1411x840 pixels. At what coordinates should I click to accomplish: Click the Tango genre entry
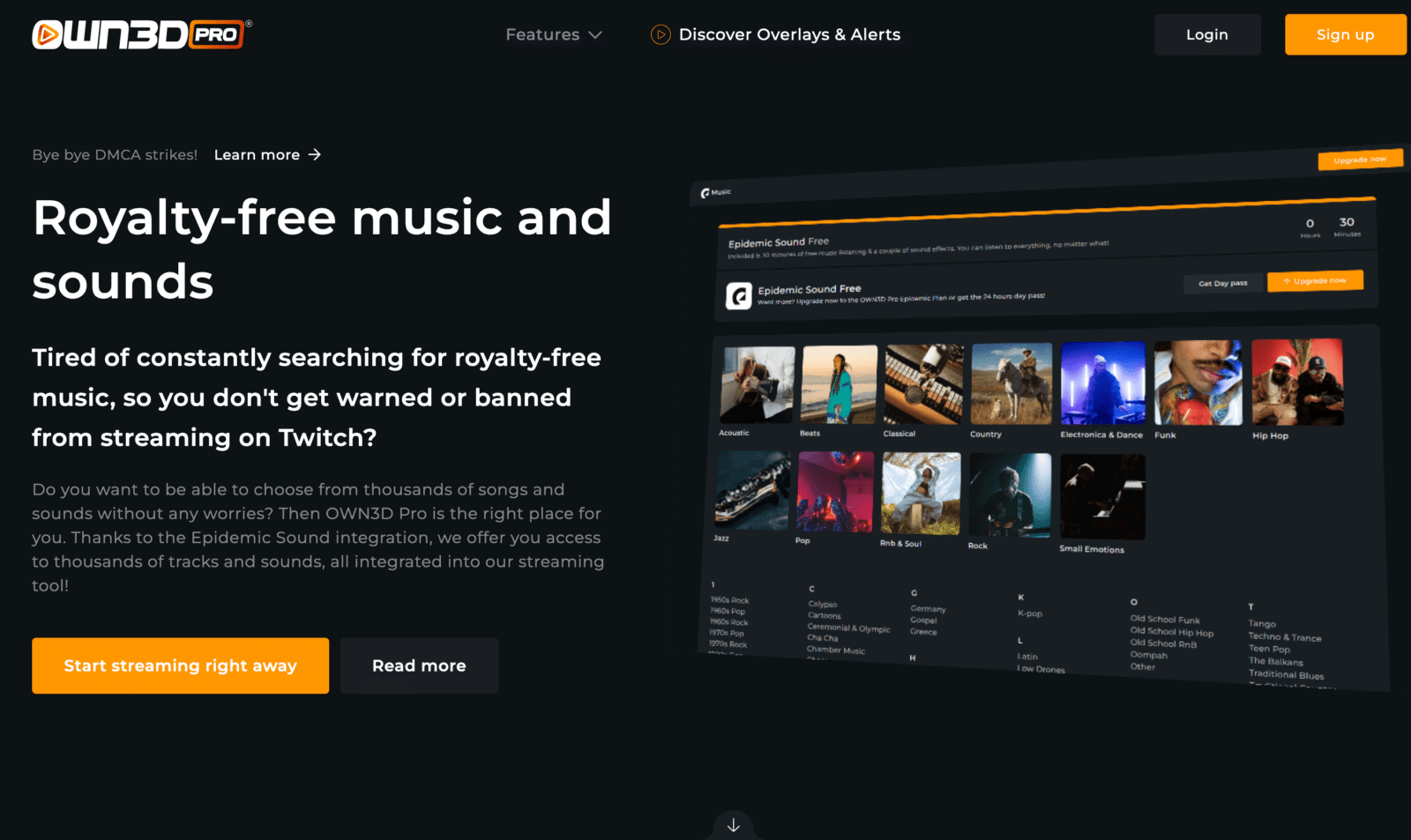[x=1262, y=624]
